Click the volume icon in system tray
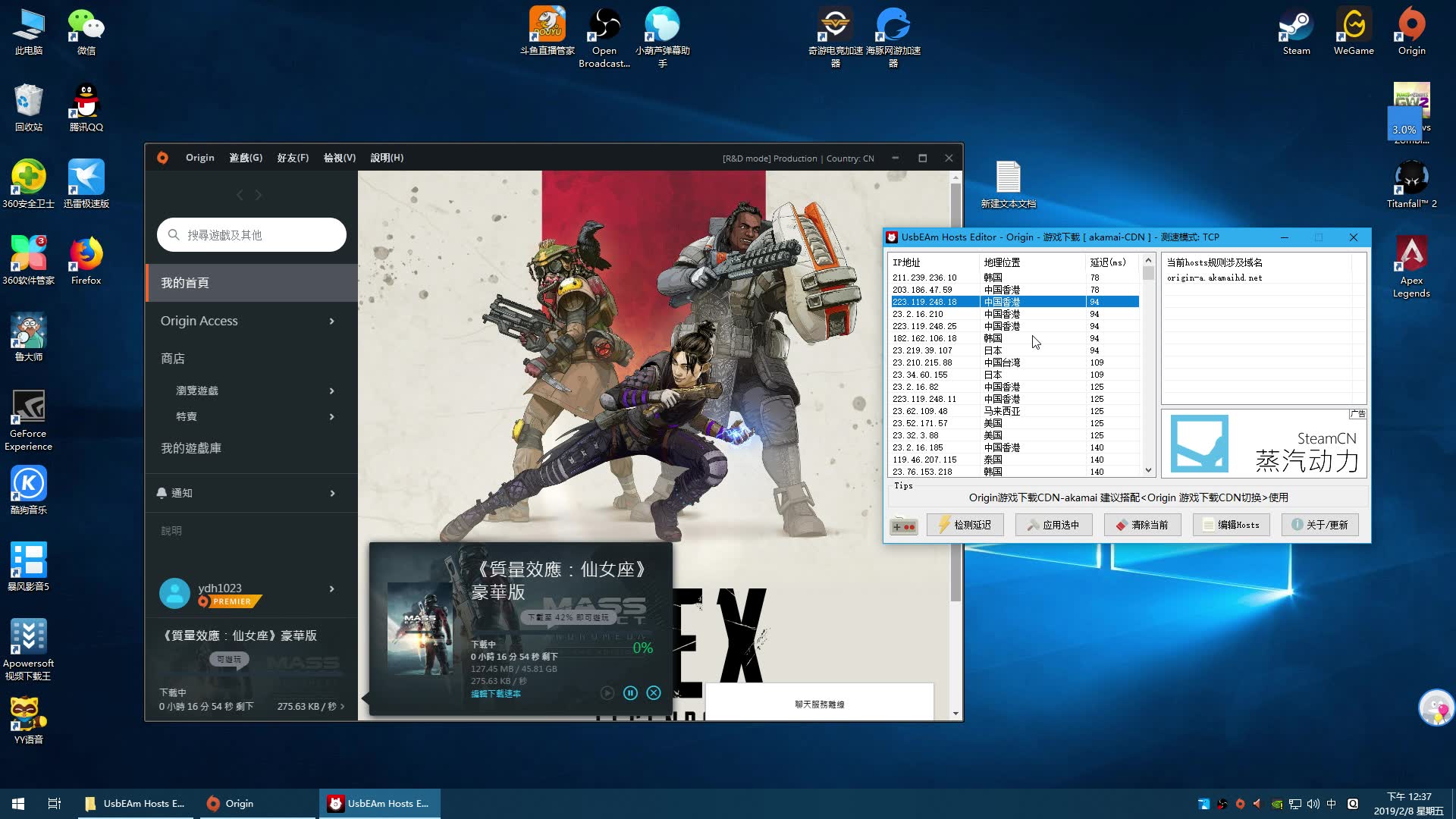The image size is (1456, 819). click(1313, 804)
